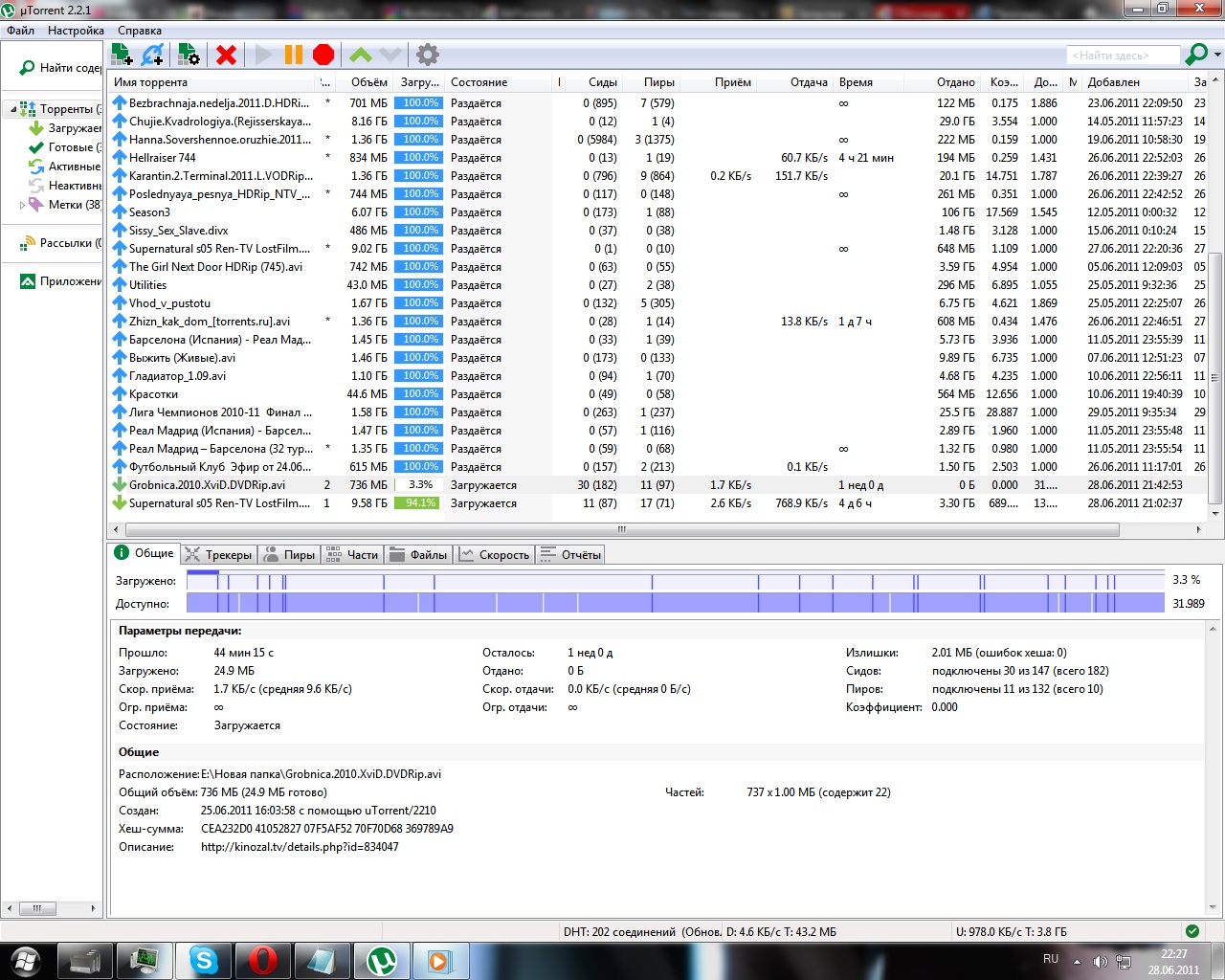The width and height of the screenshot is (1225, 980).
Task: Click the green download arrow beside Grobnica.2010.XviD.DVDRip.avi
Action: click(120, 485)
